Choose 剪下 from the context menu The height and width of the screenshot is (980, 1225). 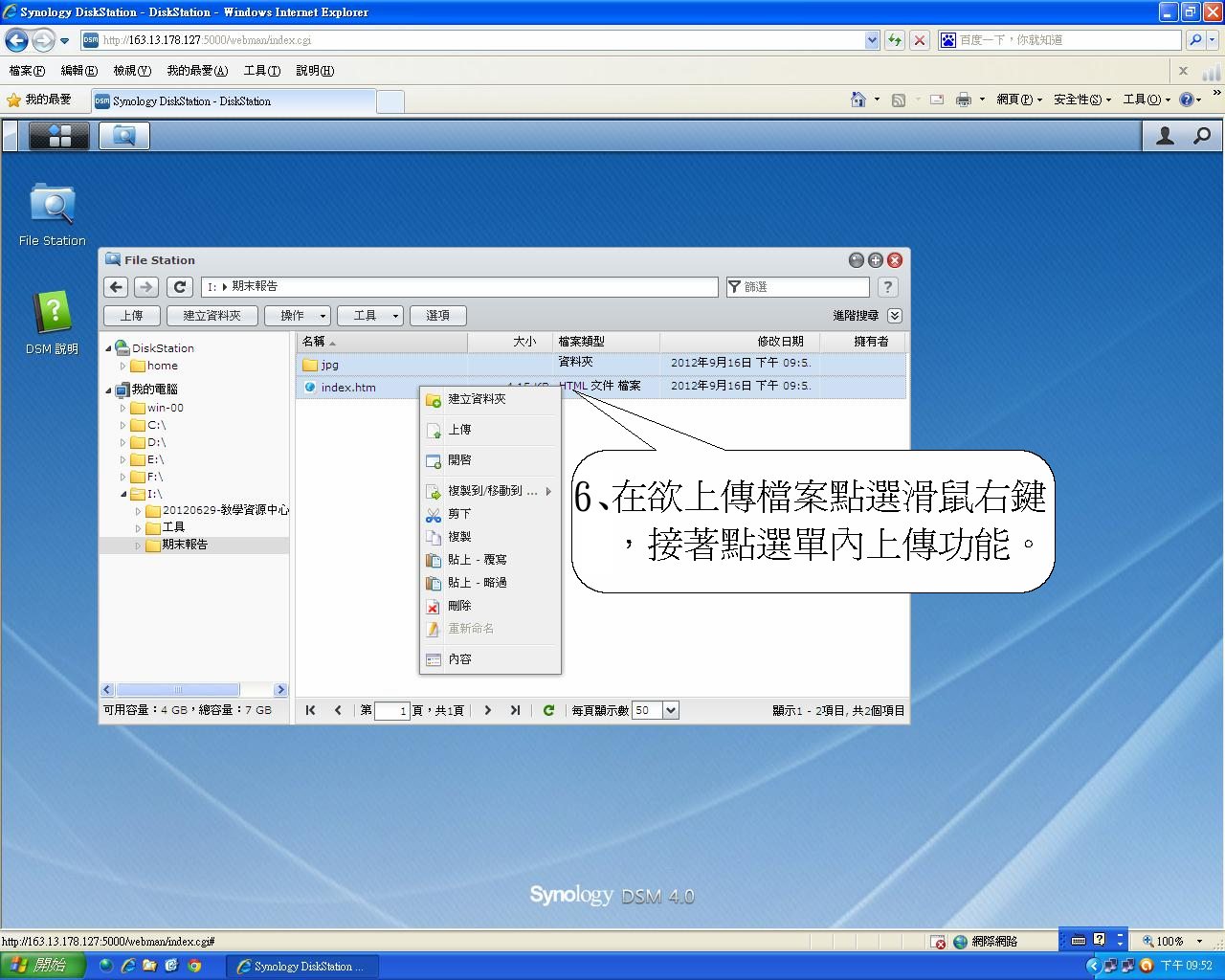coord(489,514)
